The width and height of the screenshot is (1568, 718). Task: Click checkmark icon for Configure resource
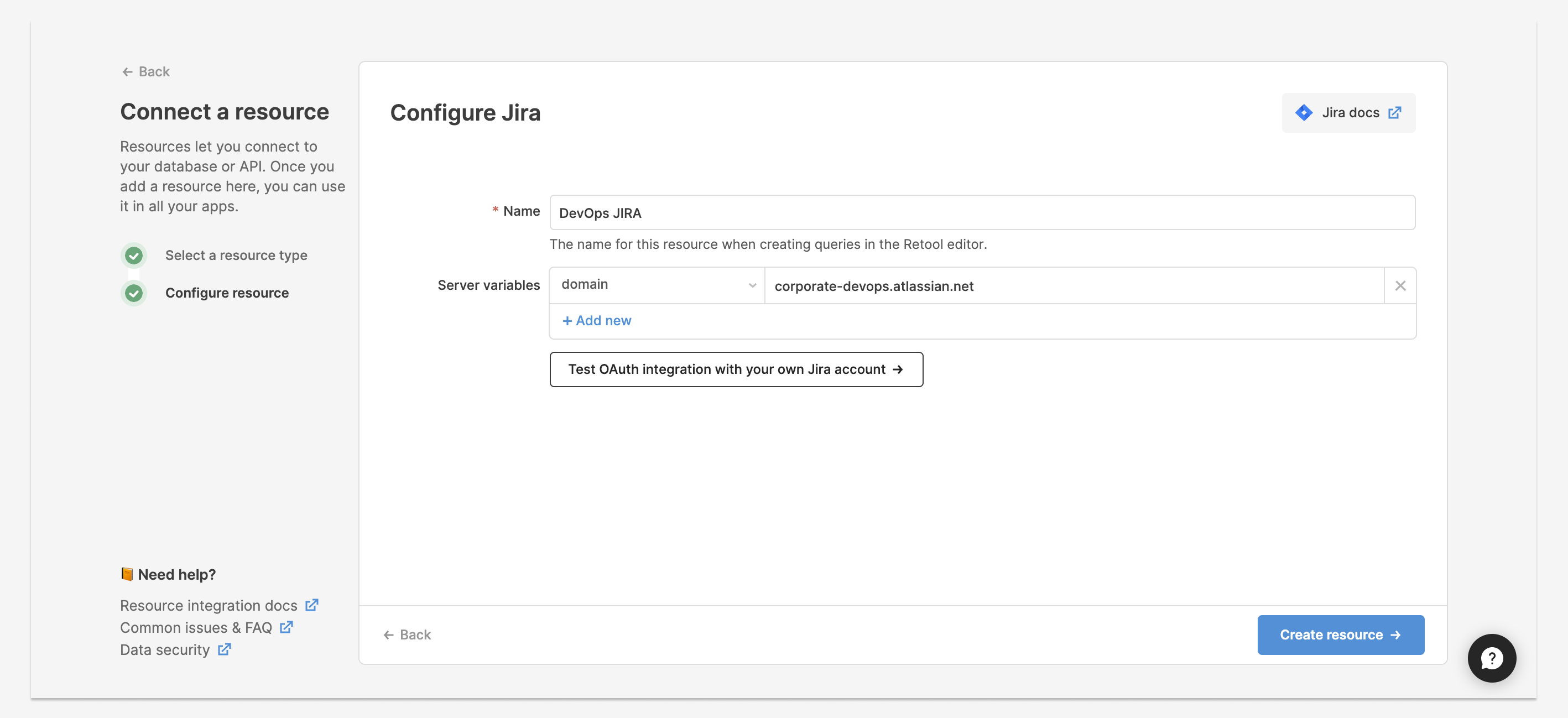133,293
